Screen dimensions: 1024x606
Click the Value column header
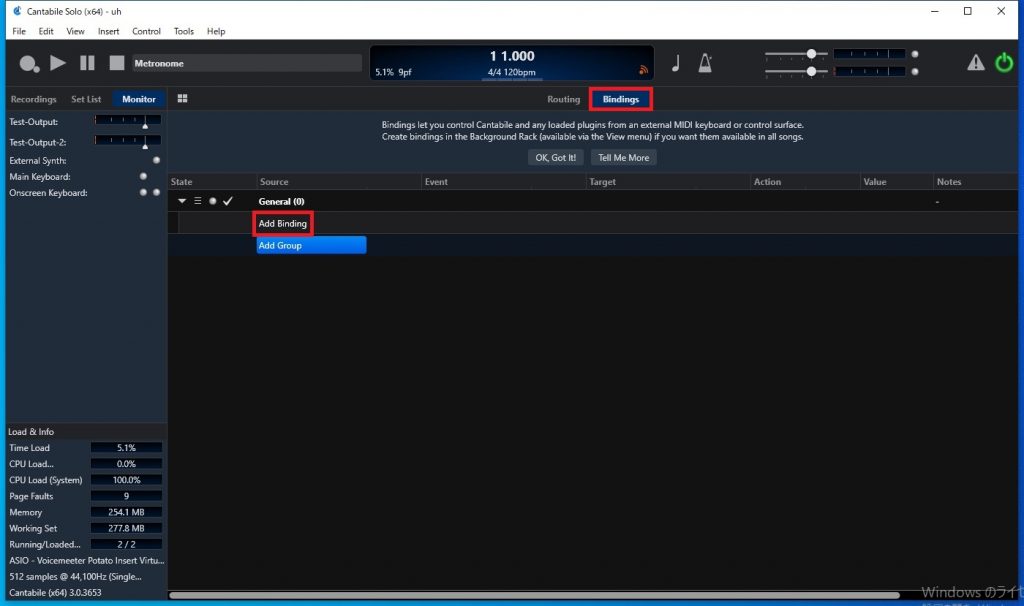tap(875, 182)
